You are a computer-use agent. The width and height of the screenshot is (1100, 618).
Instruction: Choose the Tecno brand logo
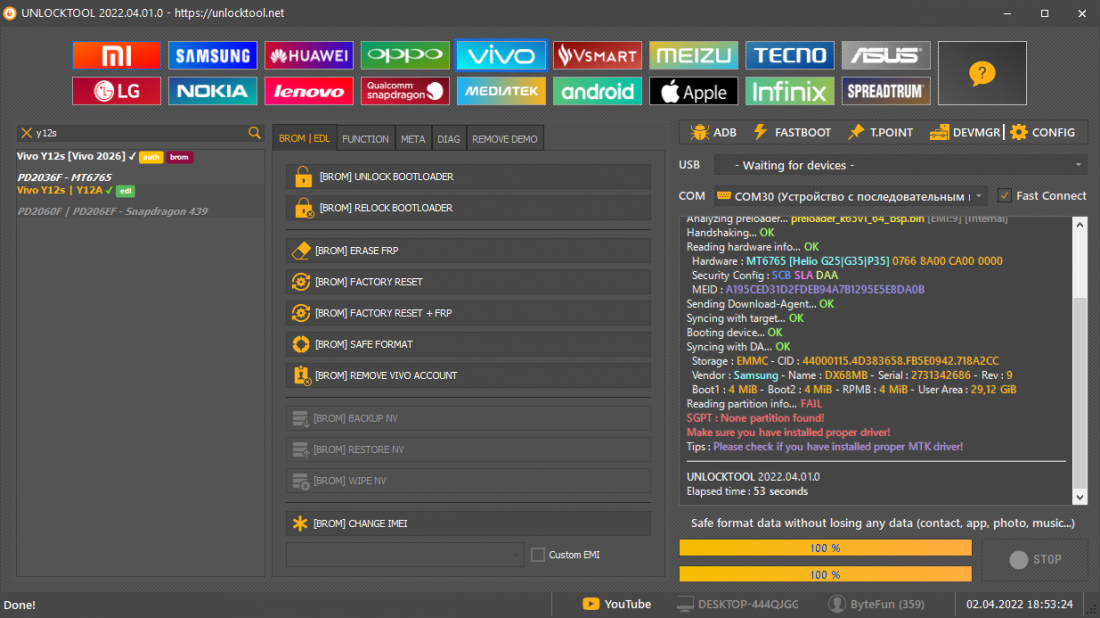(789, 55)
